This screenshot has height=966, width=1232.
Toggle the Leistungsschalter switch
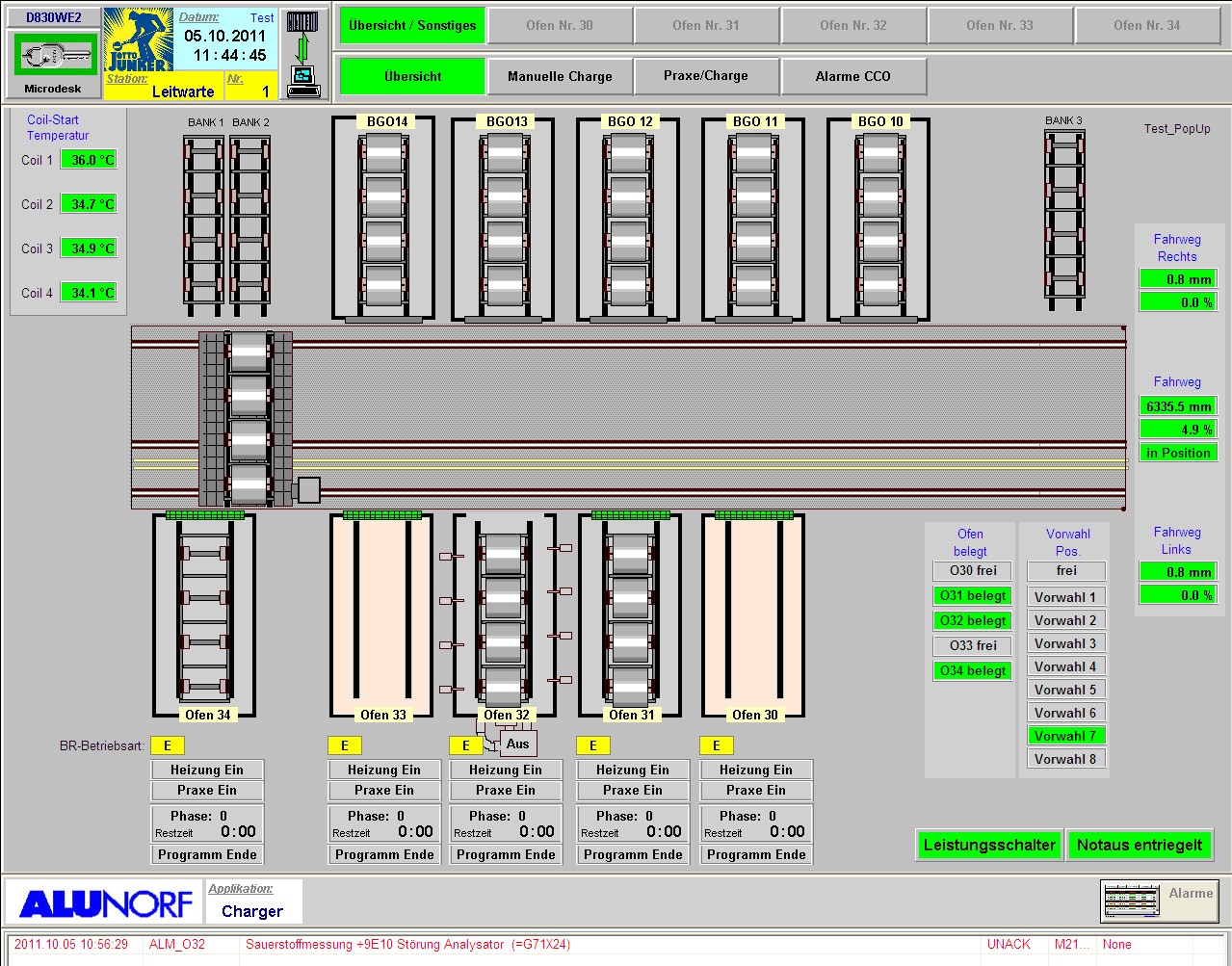pos(989,845)
